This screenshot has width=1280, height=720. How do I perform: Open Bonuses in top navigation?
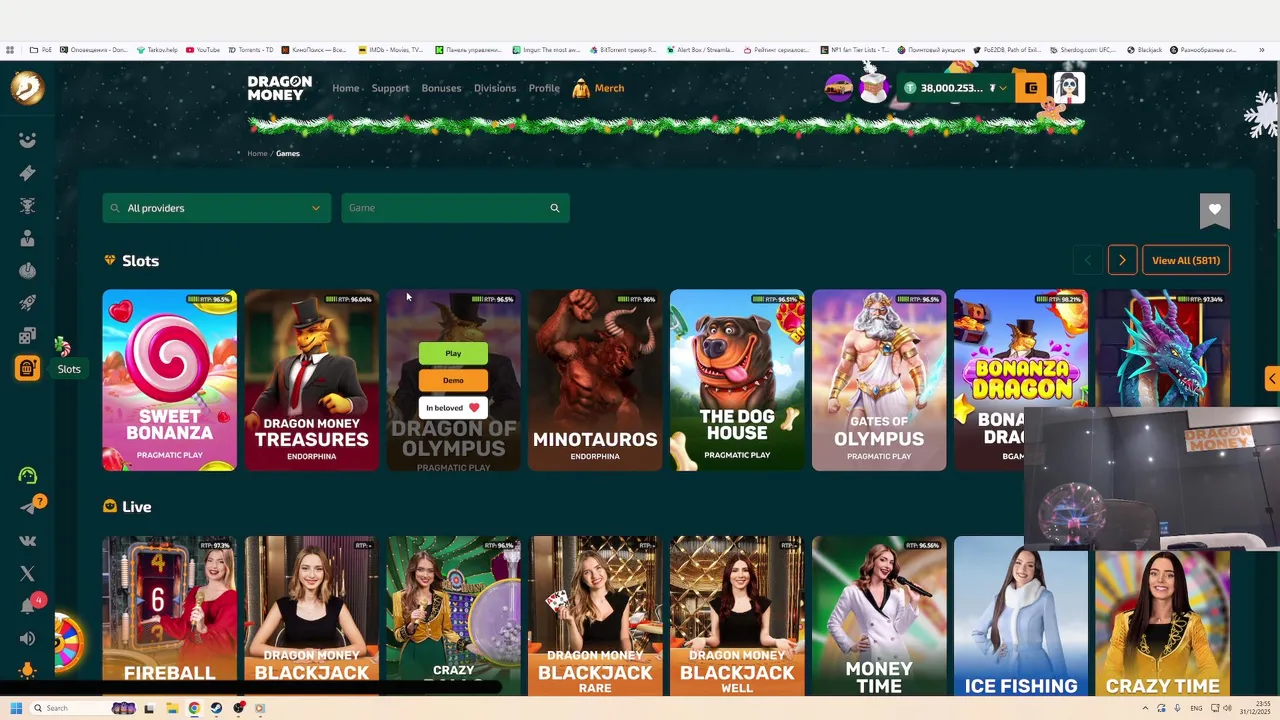(x=441, y=88)
